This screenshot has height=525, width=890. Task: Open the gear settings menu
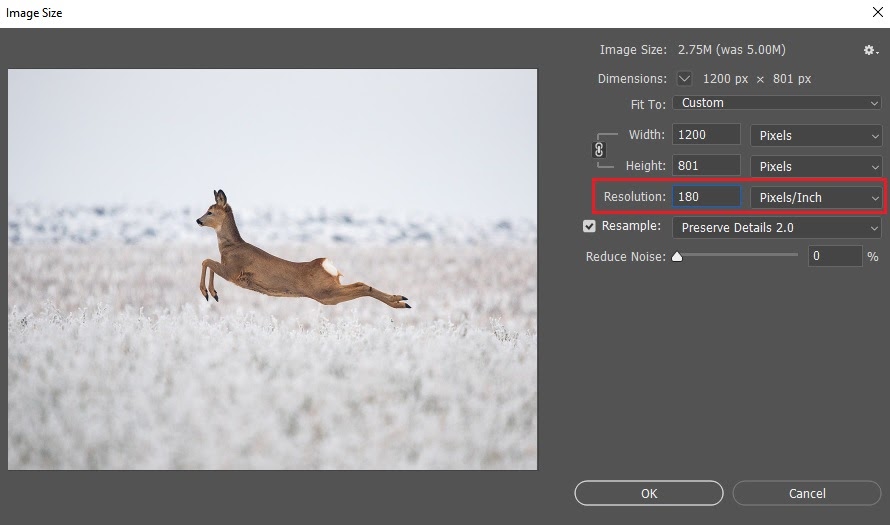[871, 51]
